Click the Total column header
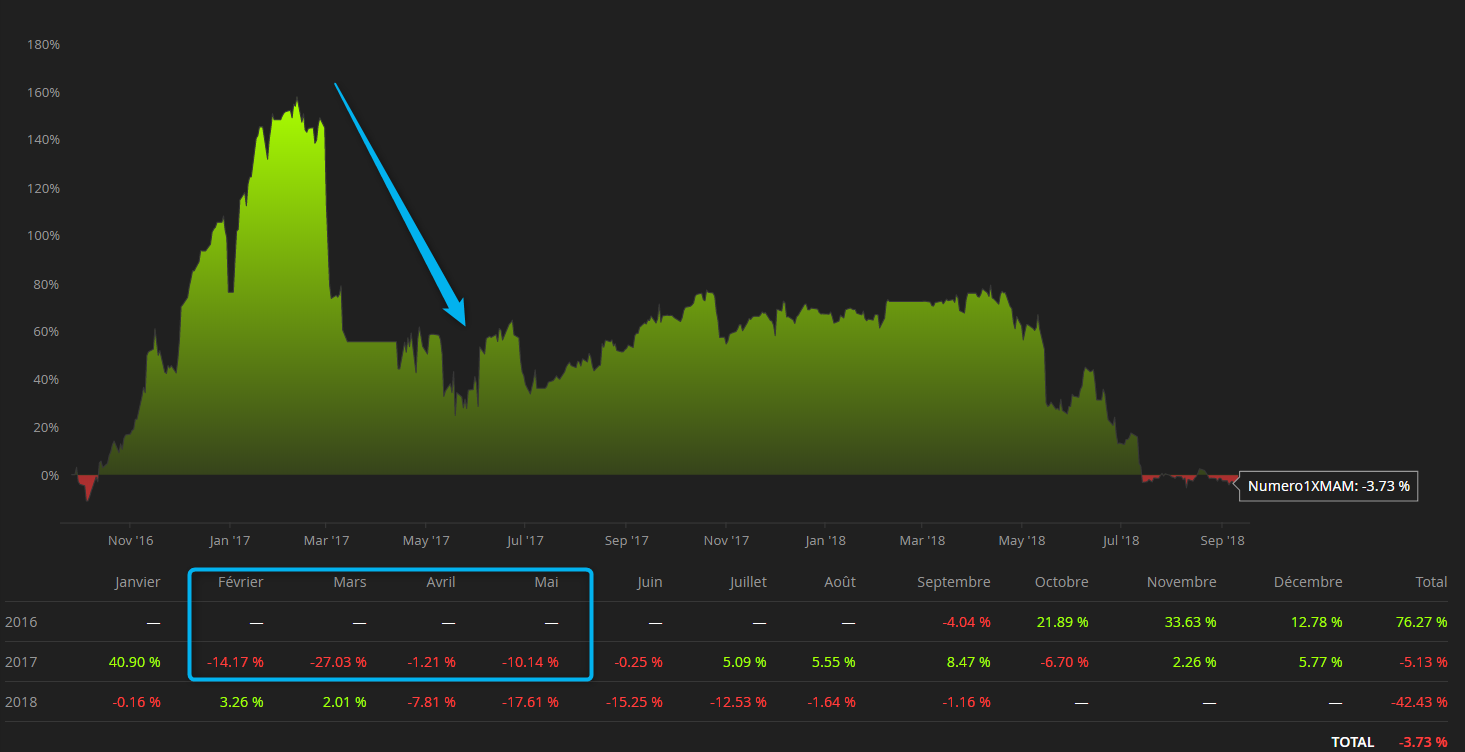This screenshot has width=1465, height=752. pyautogui.click(x=1430, y=582)
